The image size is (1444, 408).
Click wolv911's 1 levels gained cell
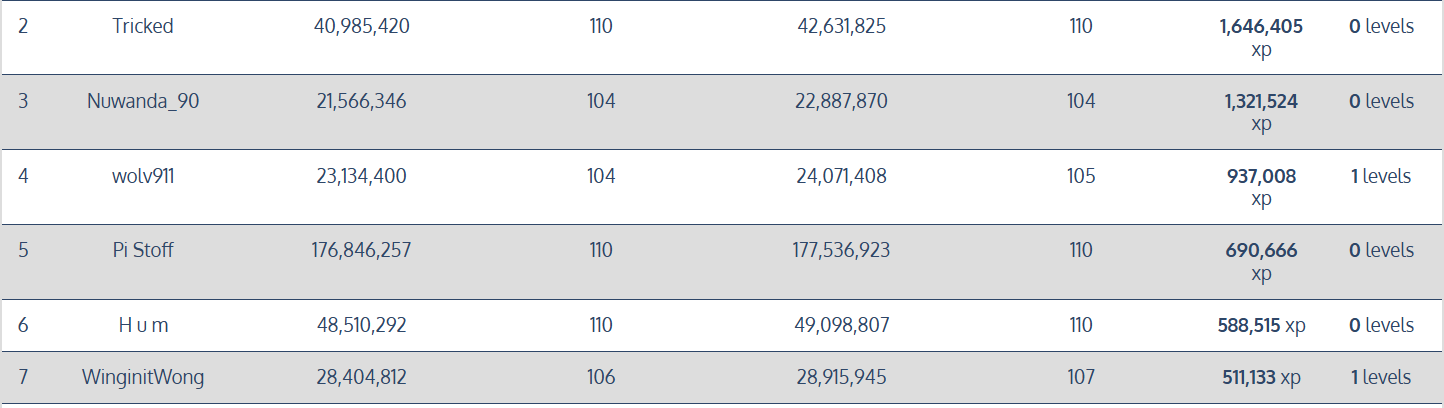click(1380, 177)
